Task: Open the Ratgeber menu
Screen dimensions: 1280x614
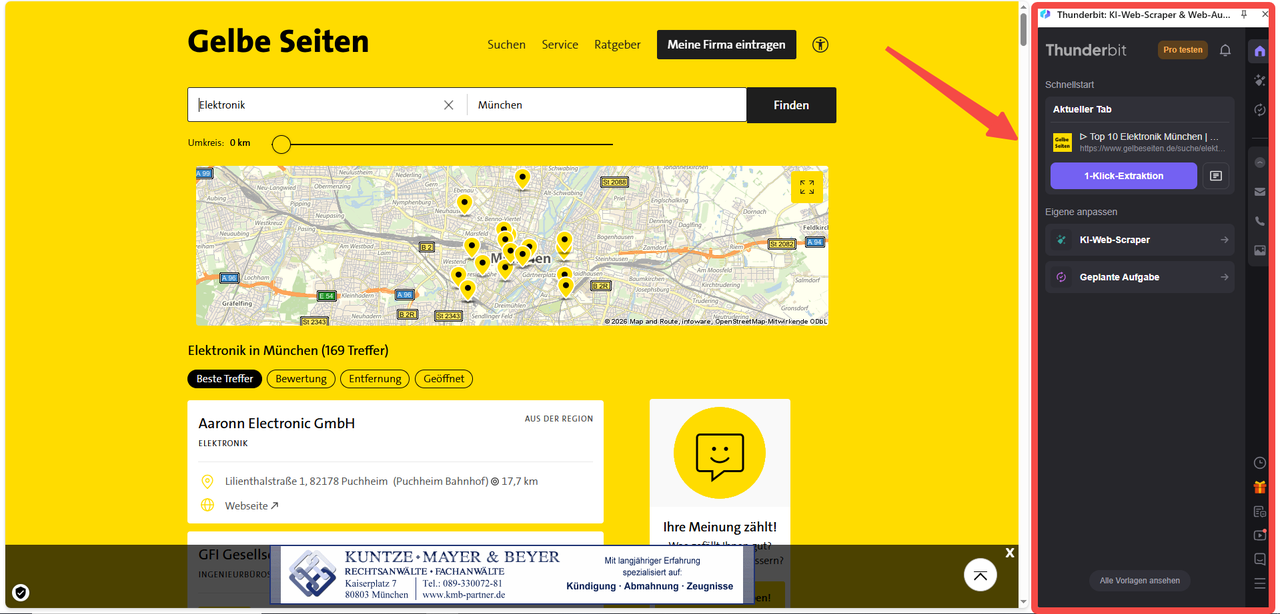Action: click(617, 45)
